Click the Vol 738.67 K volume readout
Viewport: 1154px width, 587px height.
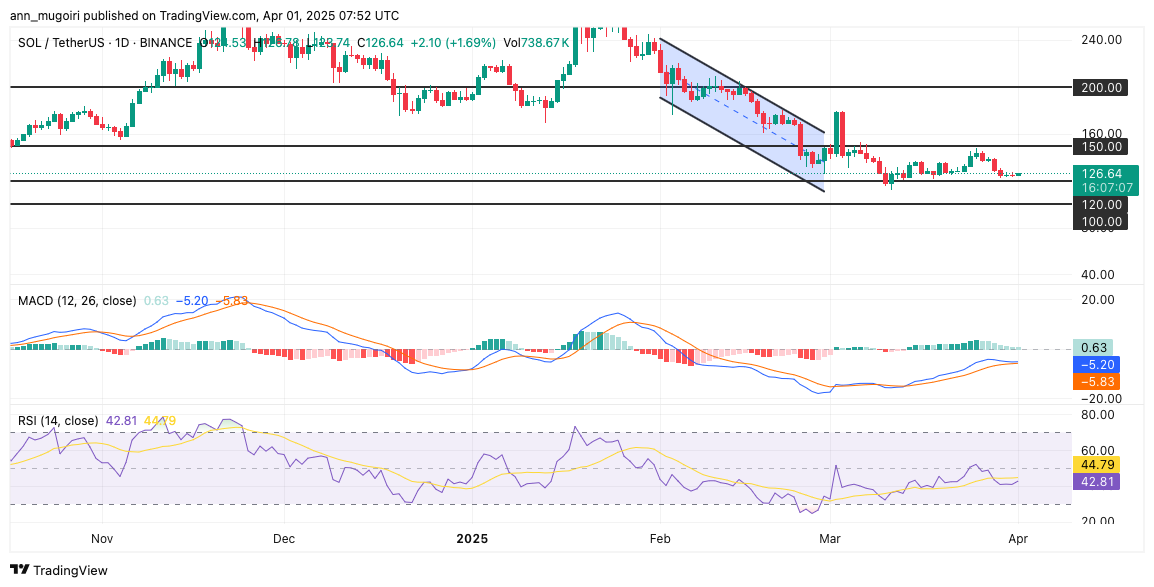(537, 43)
